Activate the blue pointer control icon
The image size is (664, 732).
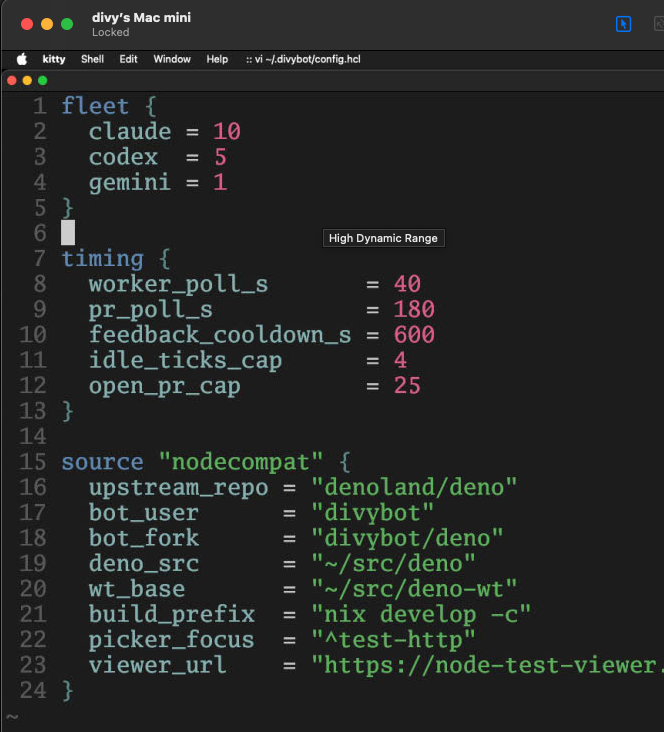(623, 24)
